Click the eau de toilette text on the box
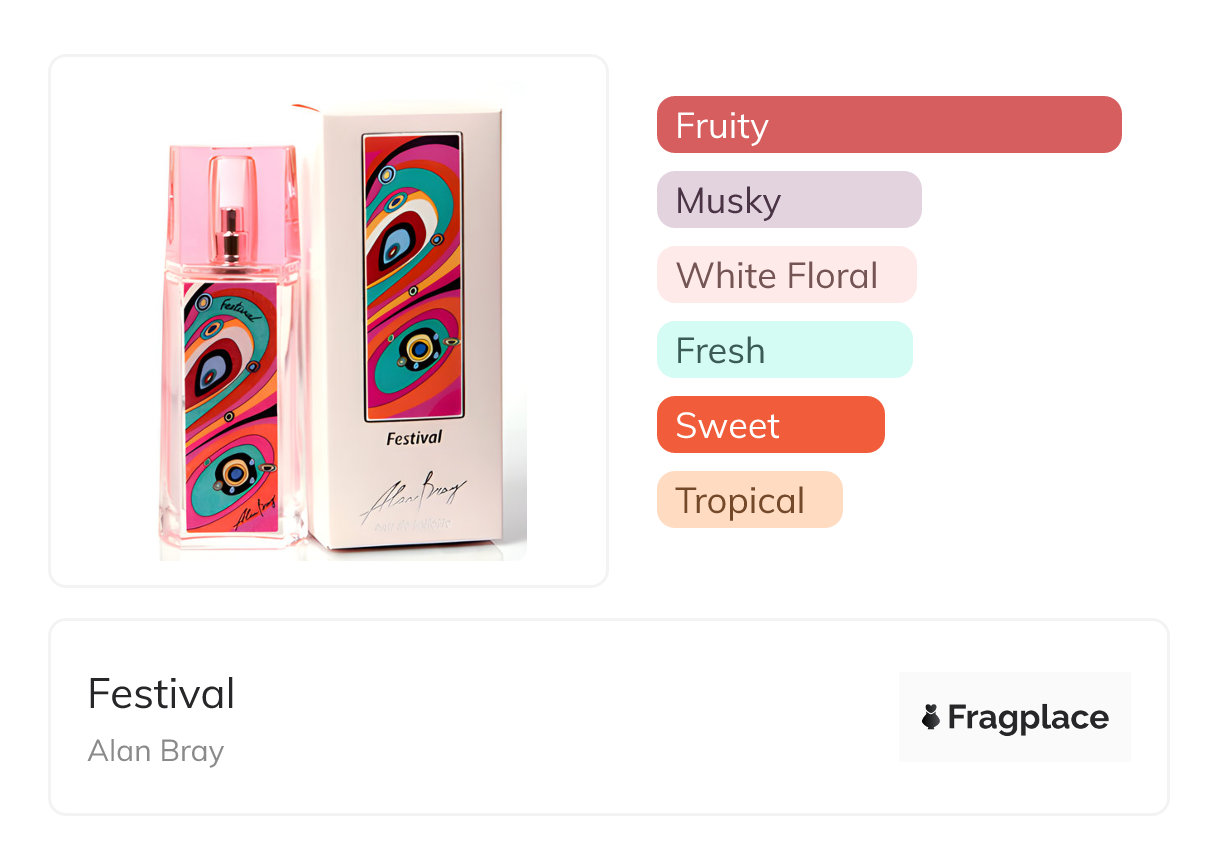The height and width of the screenshot is (864, 1218). 413,525
